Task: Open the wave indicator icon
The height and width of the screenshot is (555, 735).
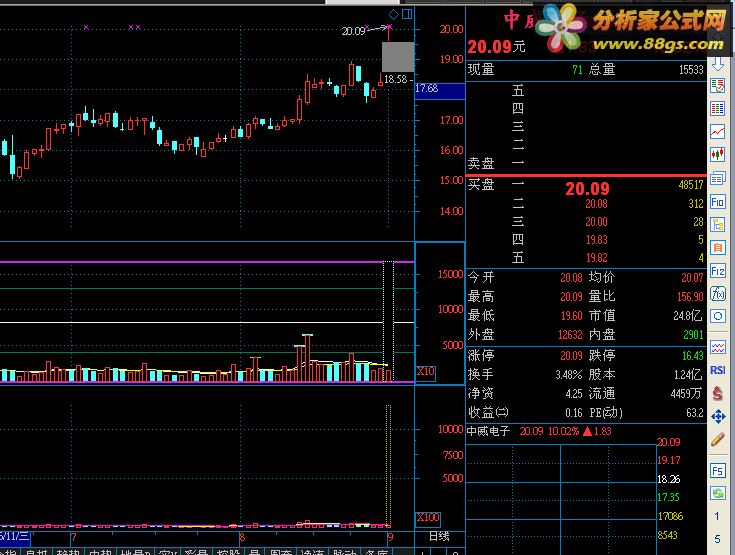Action: tap(718, 347)
